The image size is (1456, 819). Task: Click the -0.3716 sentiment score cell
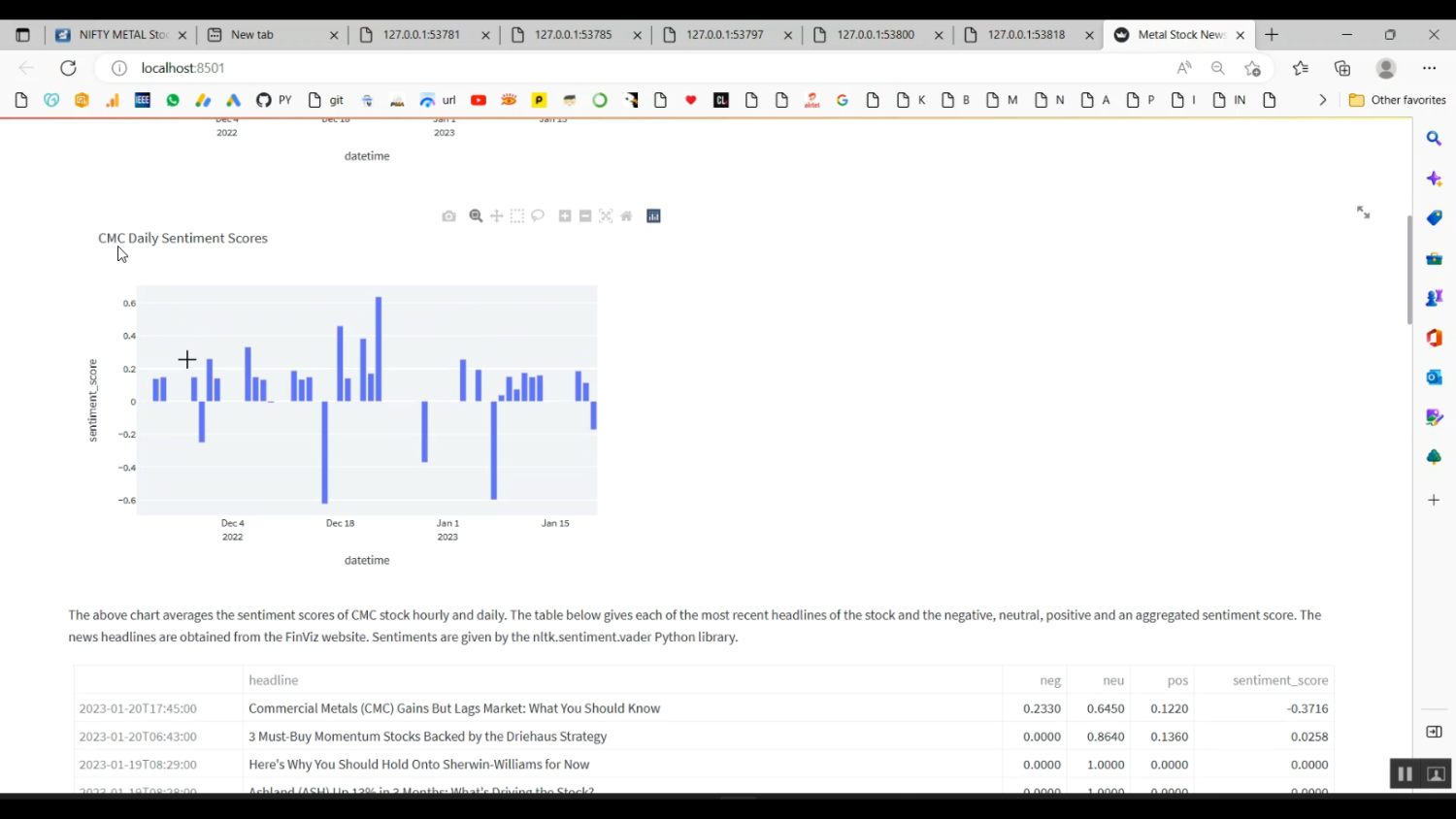1264,708
